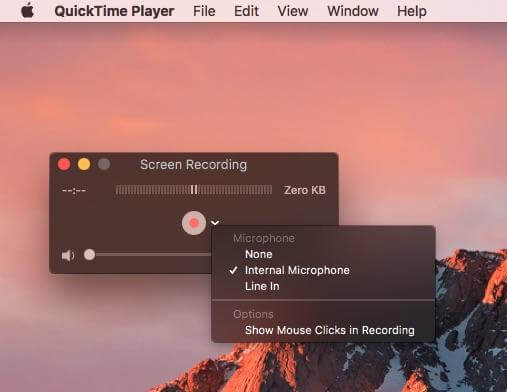Close the Screen Recording window

tap(64, 164)
